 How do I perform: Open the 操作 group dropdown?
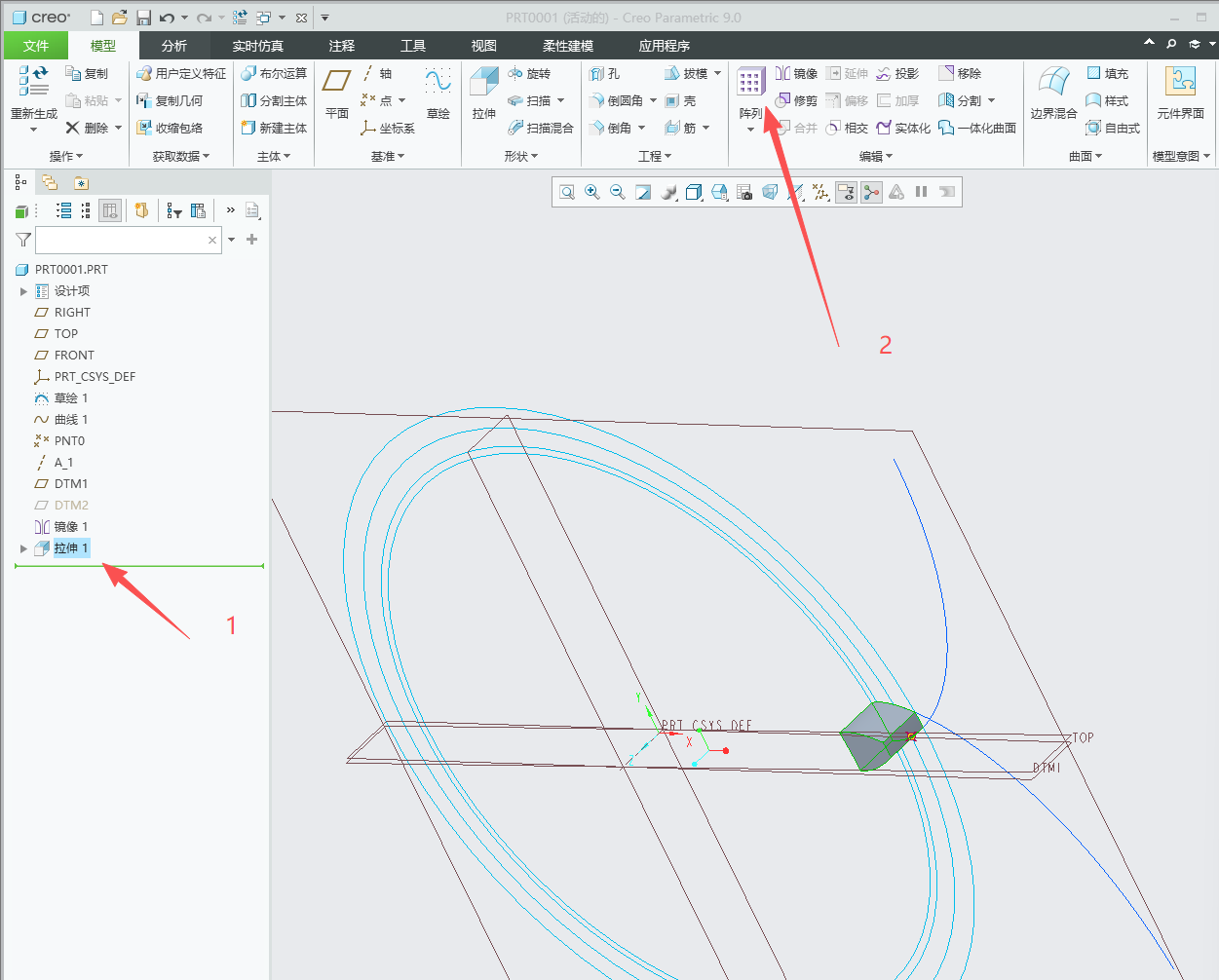66,156
